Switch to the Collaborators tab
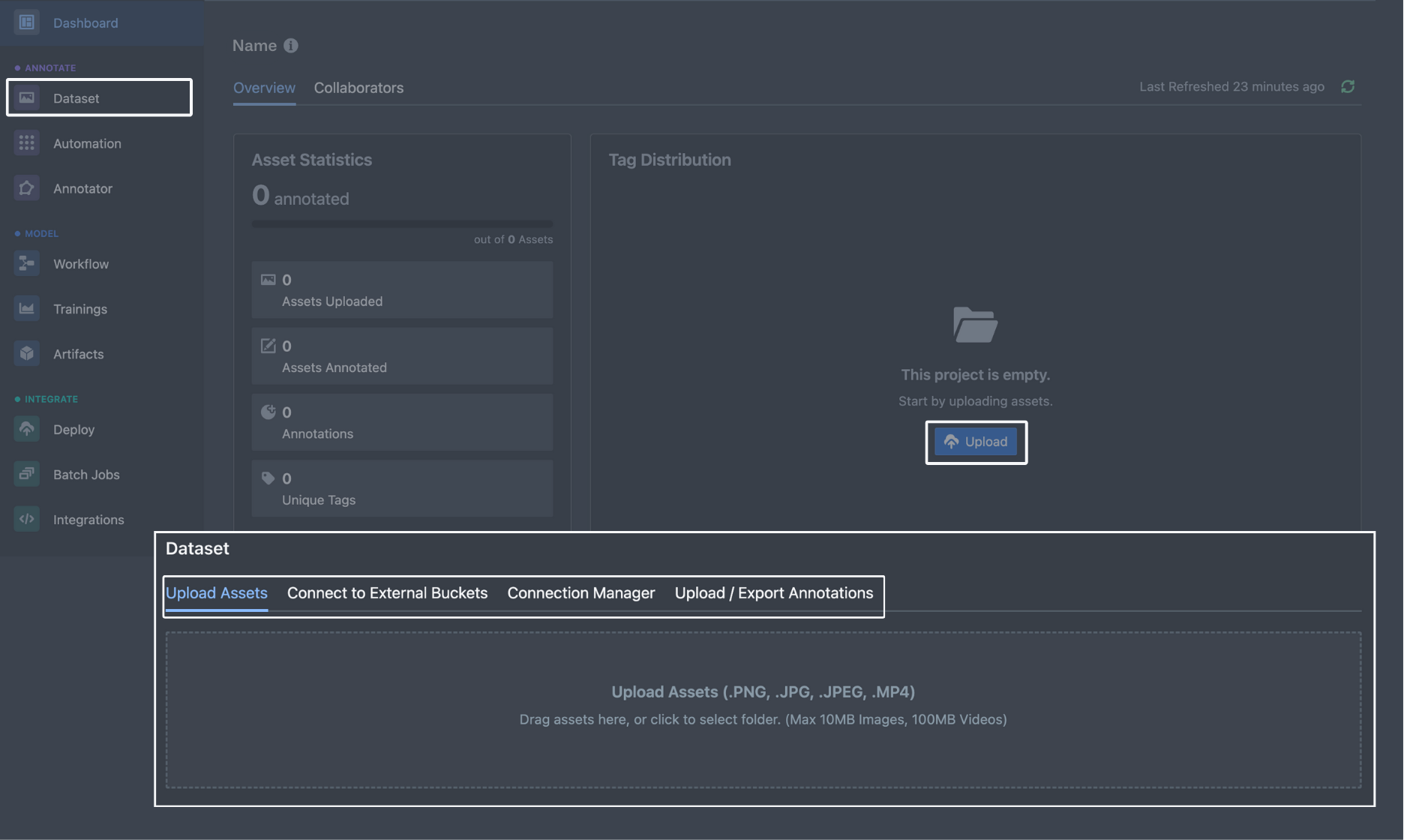 tap(358, 88)
